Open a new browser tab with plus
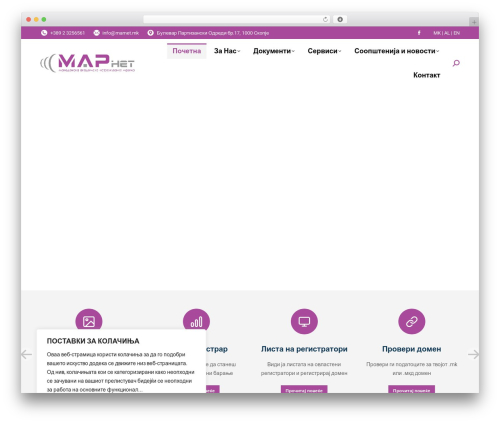Viewport: 500px width, 423px height. [474, 22]
